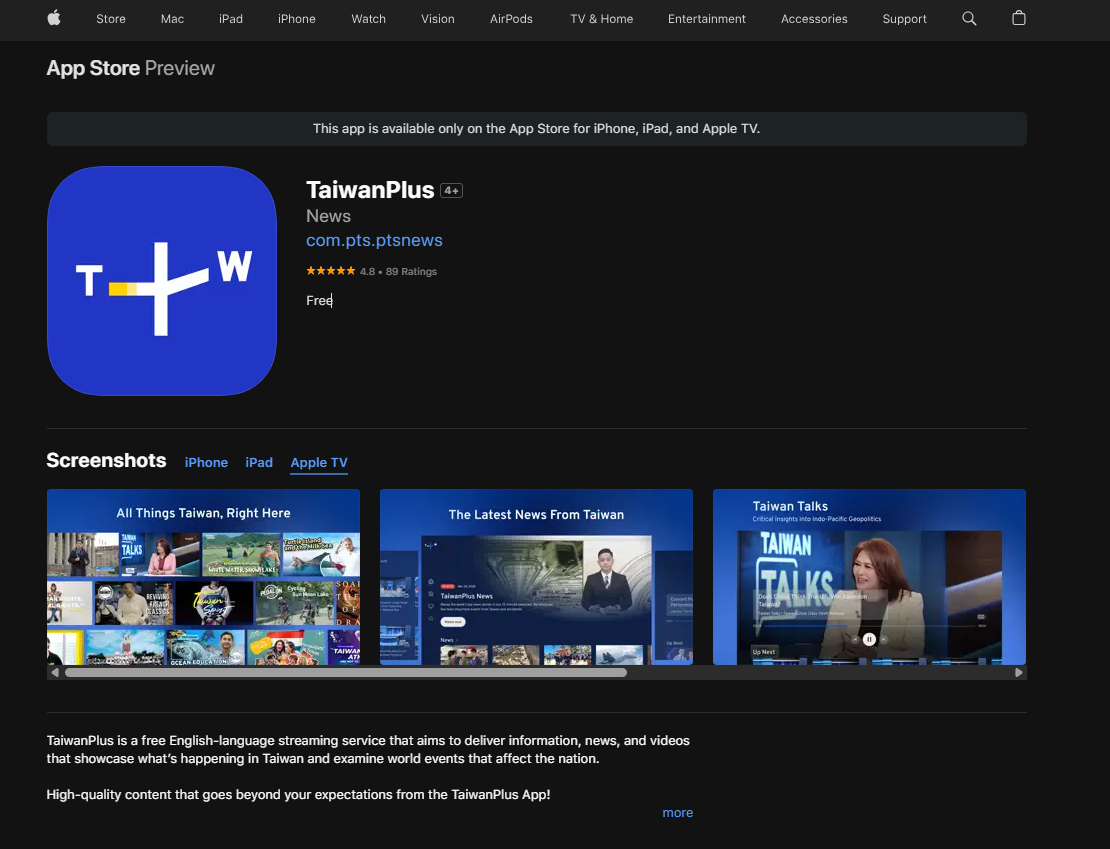Click the 4+ age rating badge
1110x849 pixels.
(452, 190)
